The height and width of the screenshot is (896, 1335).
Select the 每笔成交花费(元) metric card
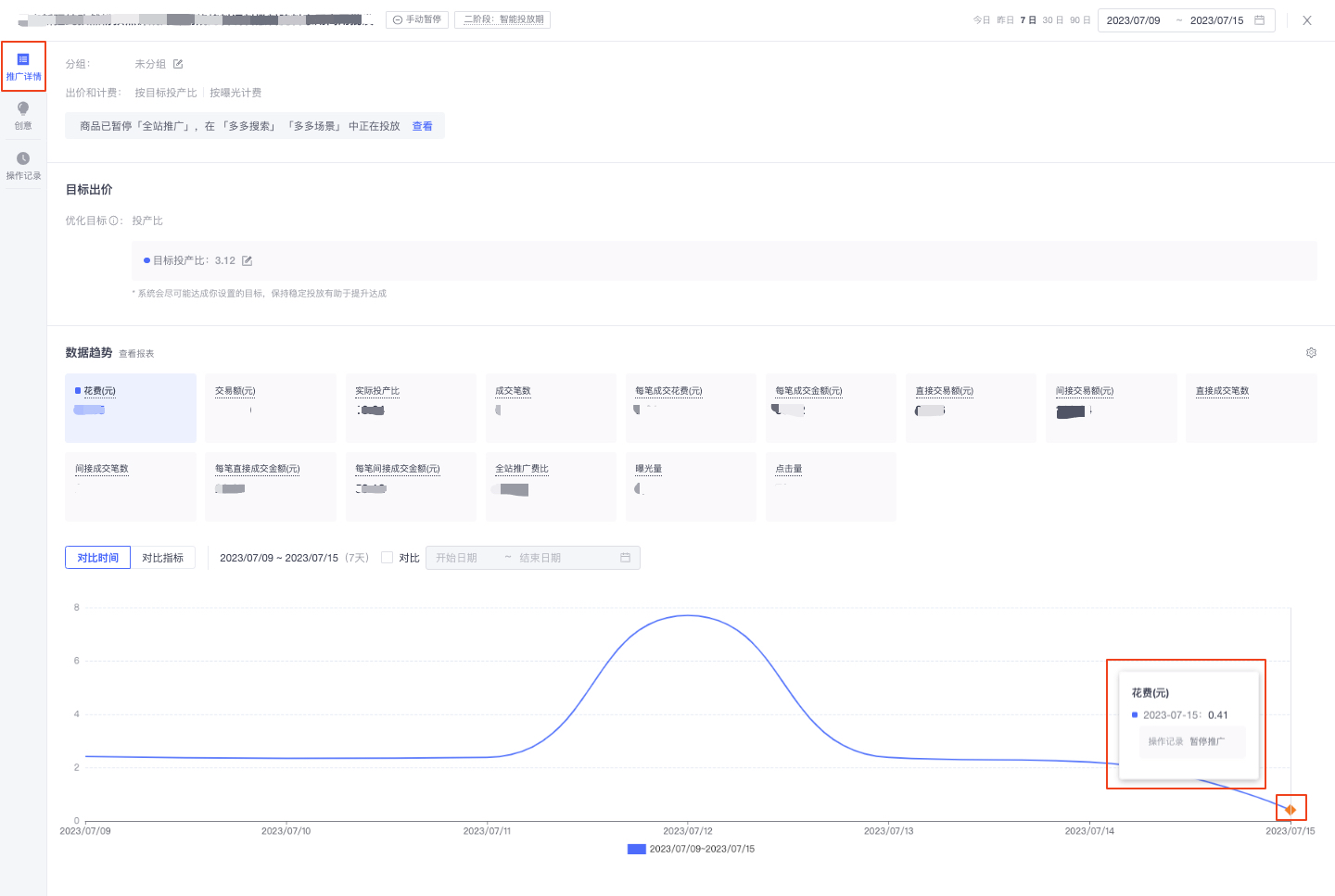[x=691, y=408]
